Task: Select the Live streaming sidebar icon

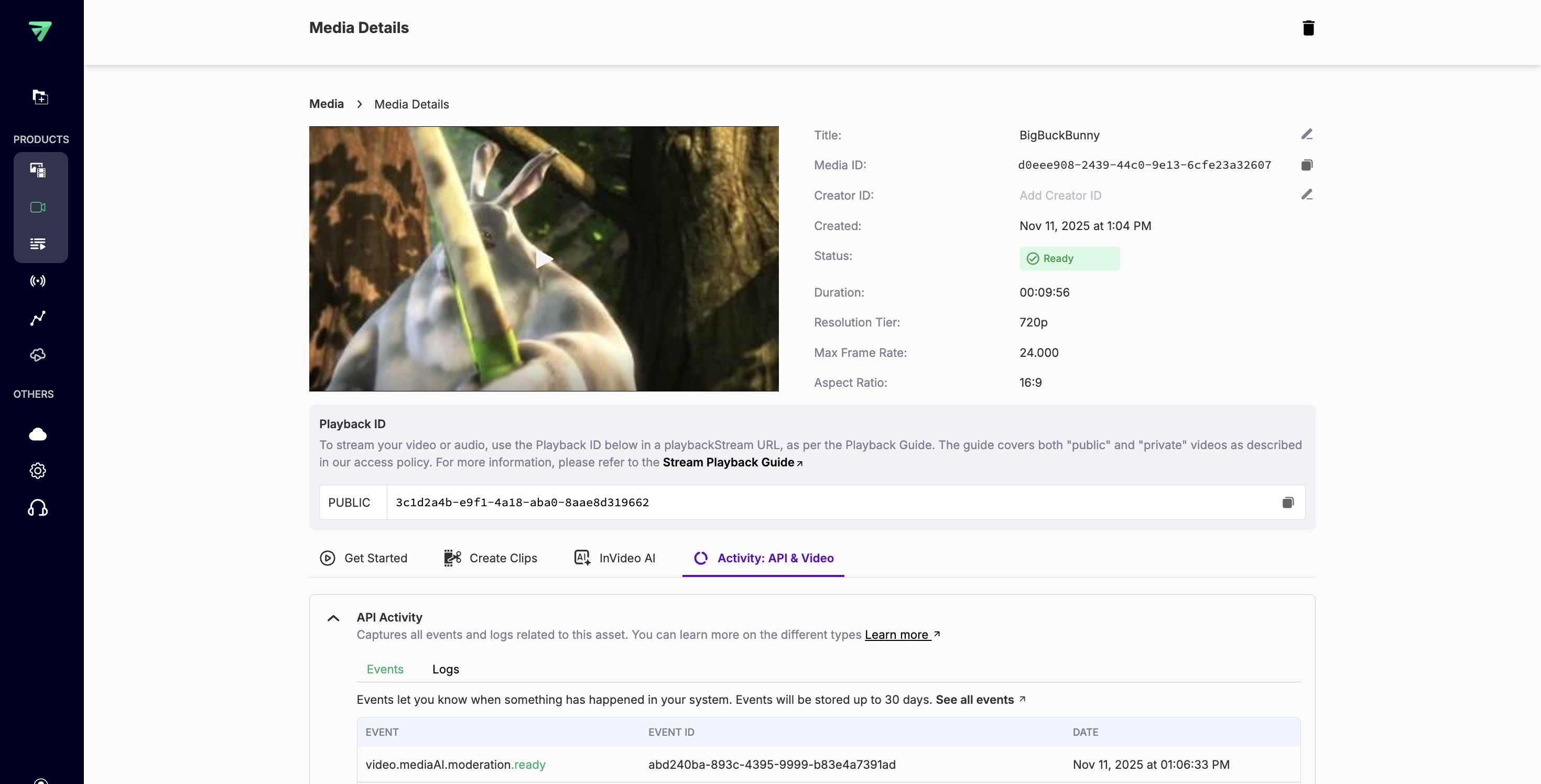Action: pyautogui.click(x=38, y=281)
